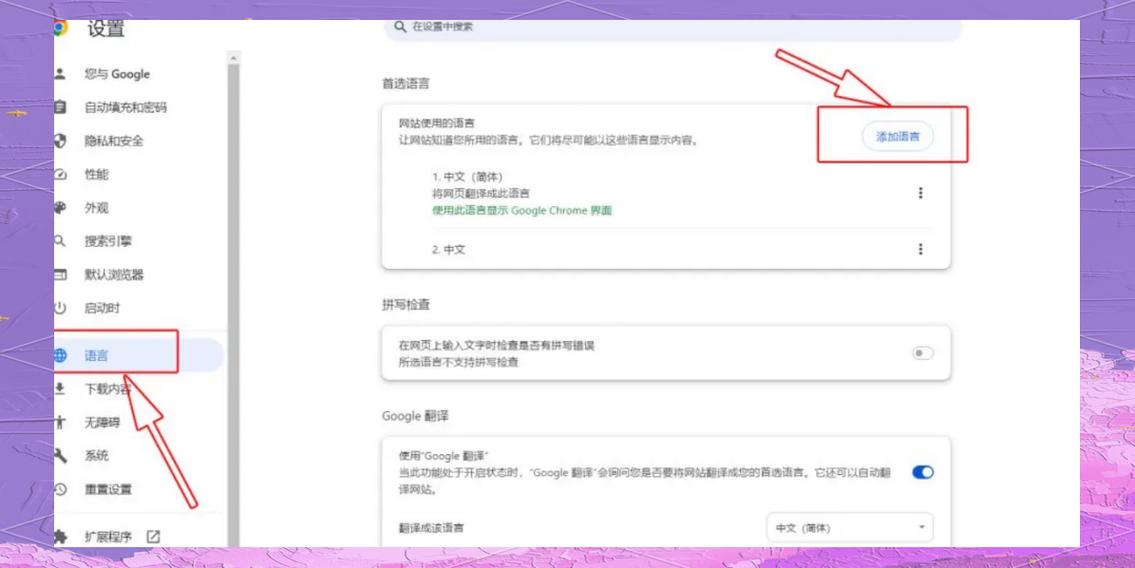This screenshot has width=1135, height=568.
Task: Go to 自动填充和密码 section
Action: (125, 107)
